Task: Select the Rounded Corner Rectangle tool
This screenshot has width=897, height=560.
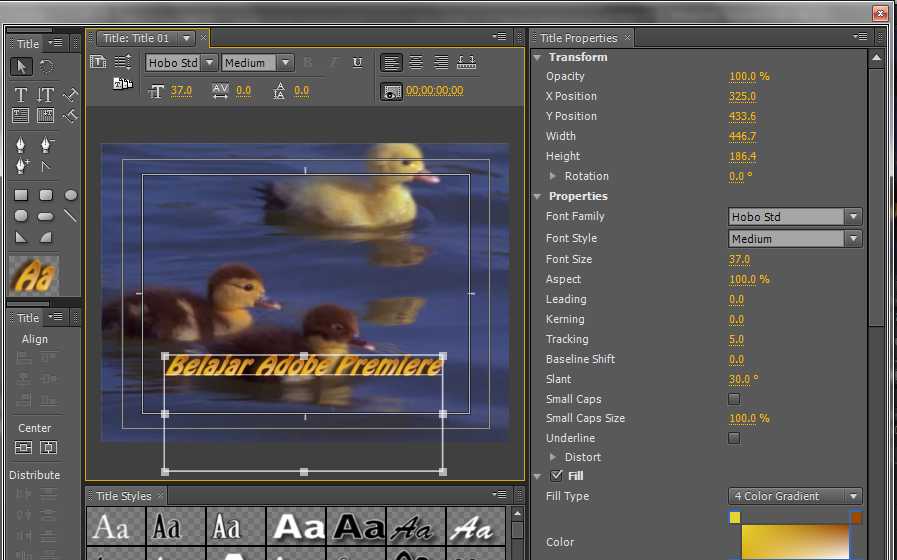Action: [x=46, y=195]
